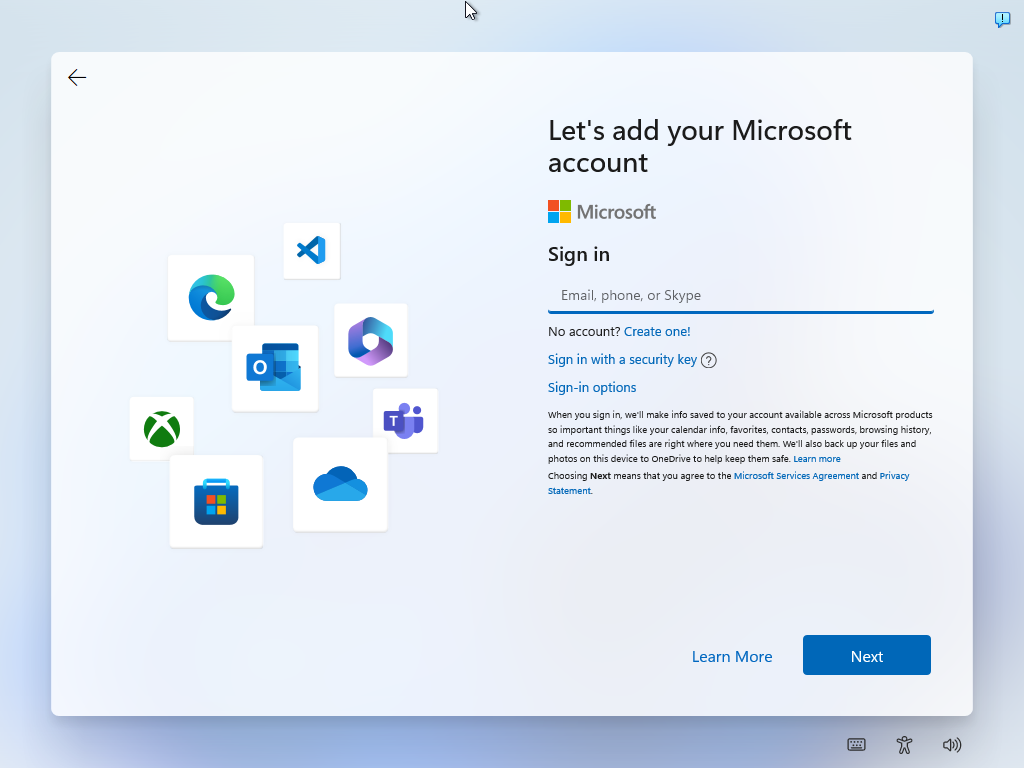Click the OneDrive cloud icon
The image size is (1024, 768).
[340, 483]
